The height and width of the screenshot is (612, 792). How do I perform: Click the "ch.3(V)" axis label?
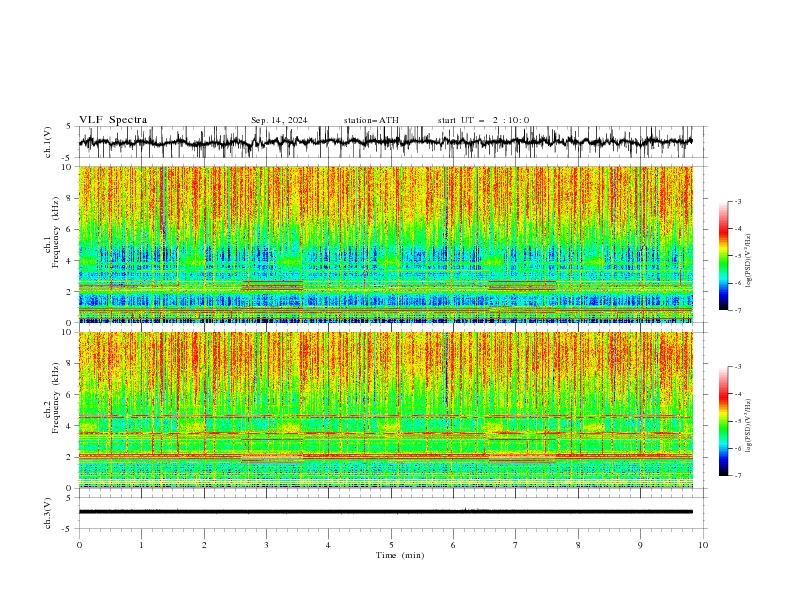coord(48,513)
